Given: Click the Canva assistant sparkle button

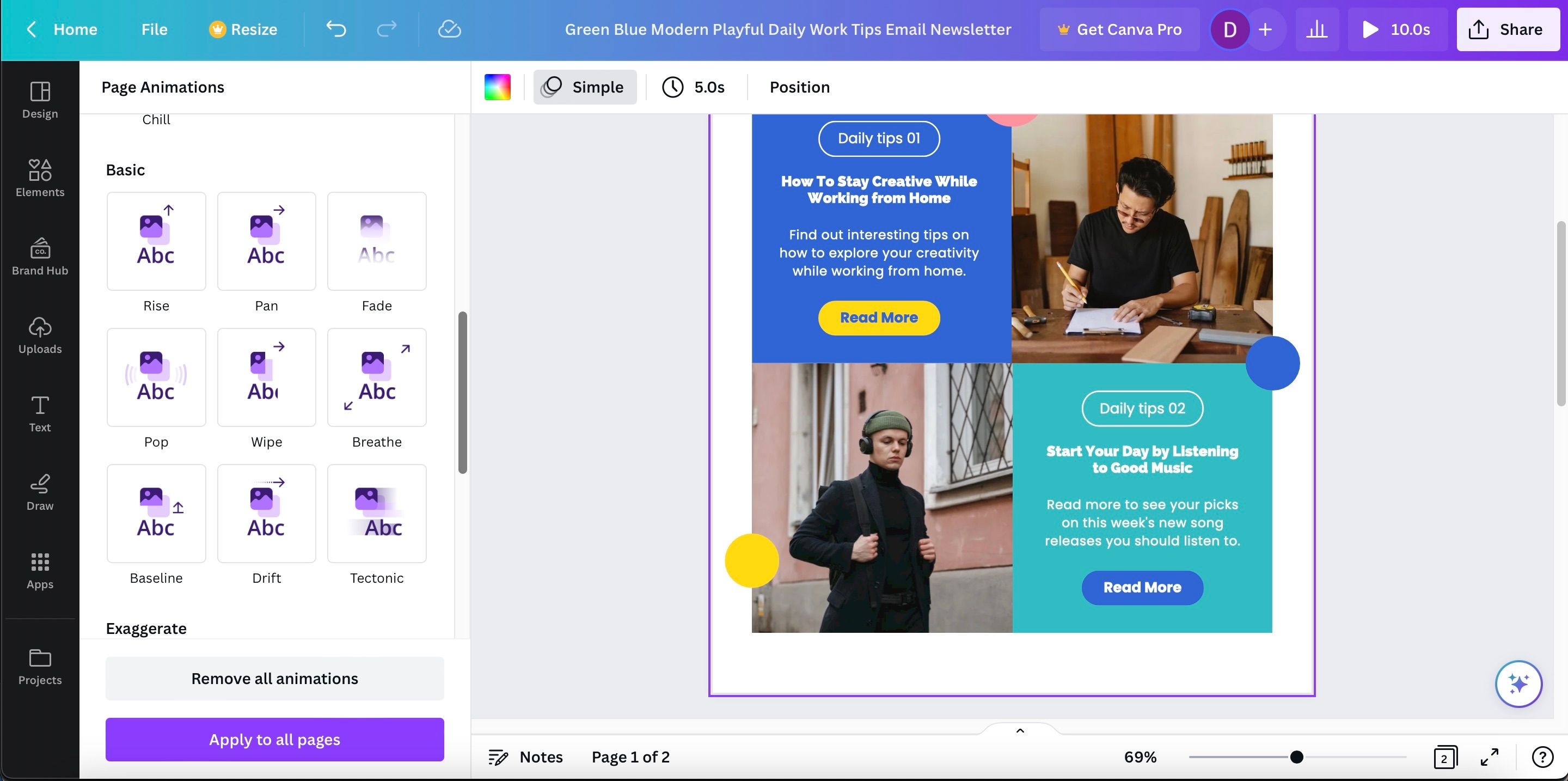Looking at the screenshot, I should coord(1518,684).
